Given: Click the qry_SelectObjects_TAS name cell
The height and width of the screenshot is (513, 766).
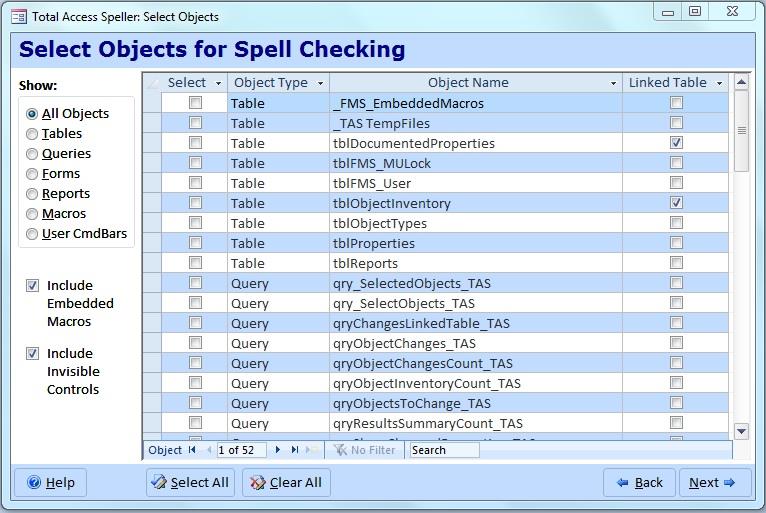Looking at the screenshot, I should 476,303.
